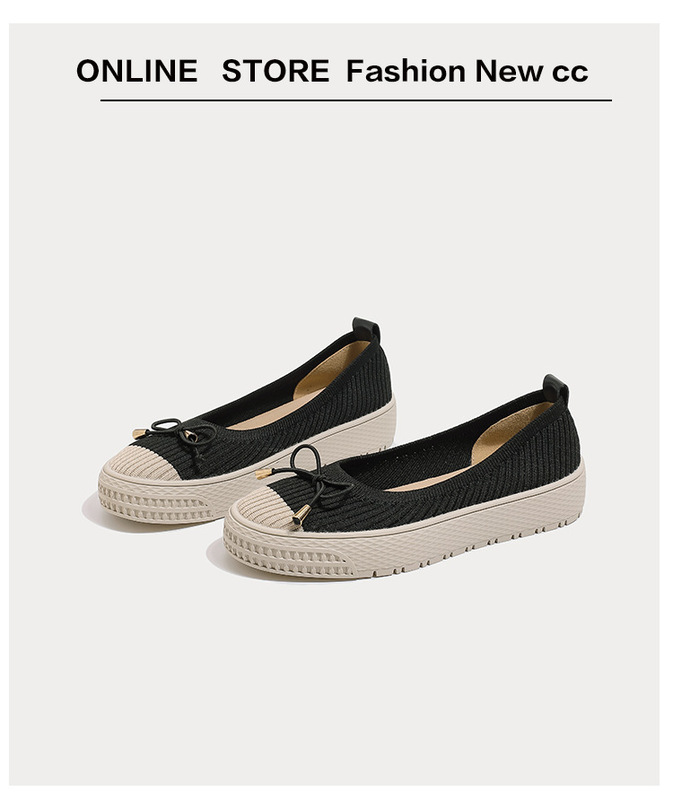Click the word ONLINE in the header
Viewport: 673px width, 800px height.
(137, 70)
